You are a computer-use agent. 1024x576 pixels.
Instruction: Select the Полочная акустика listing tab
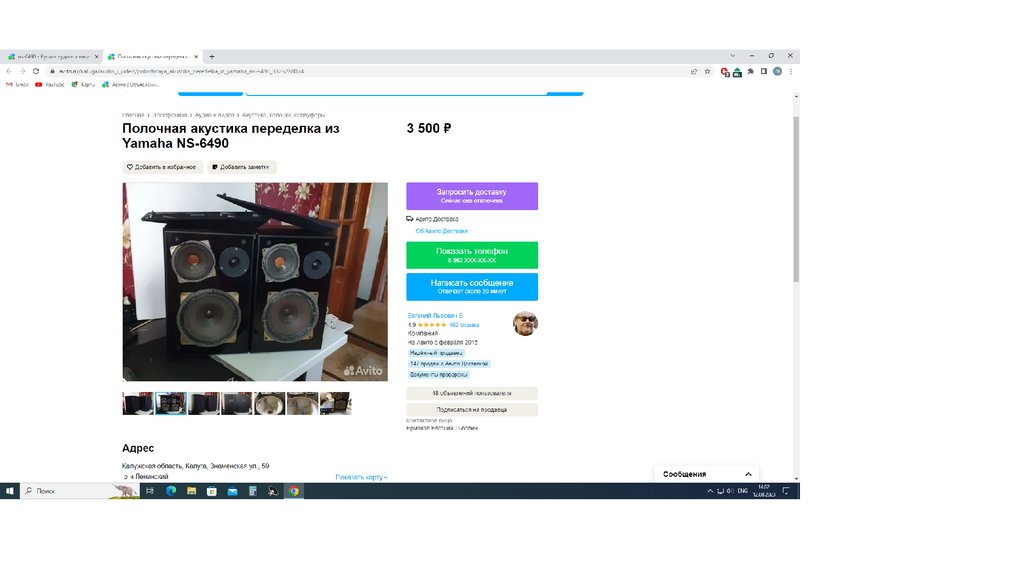click(x=152, y=57)
